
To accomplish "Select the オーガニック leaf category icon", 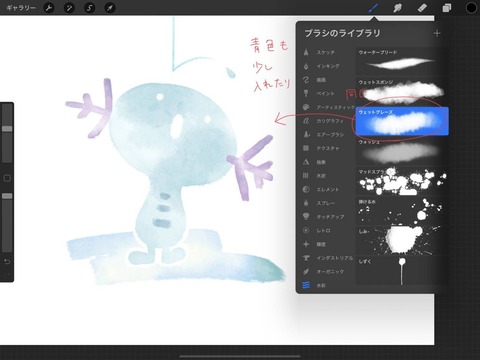I will pyautogui.click(x=306, y=271).
